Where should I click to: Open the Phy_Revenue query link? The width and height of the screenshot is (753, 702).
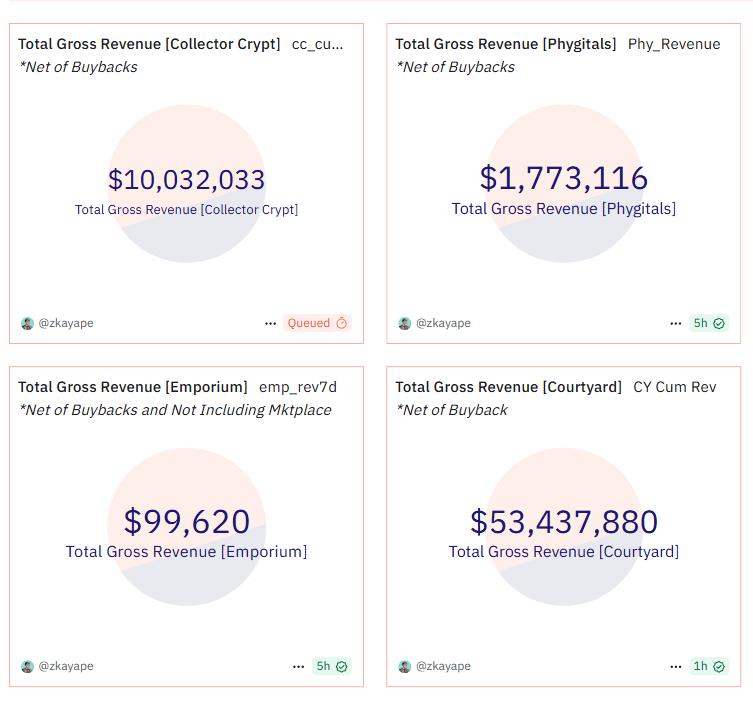[x=674, y=44]
